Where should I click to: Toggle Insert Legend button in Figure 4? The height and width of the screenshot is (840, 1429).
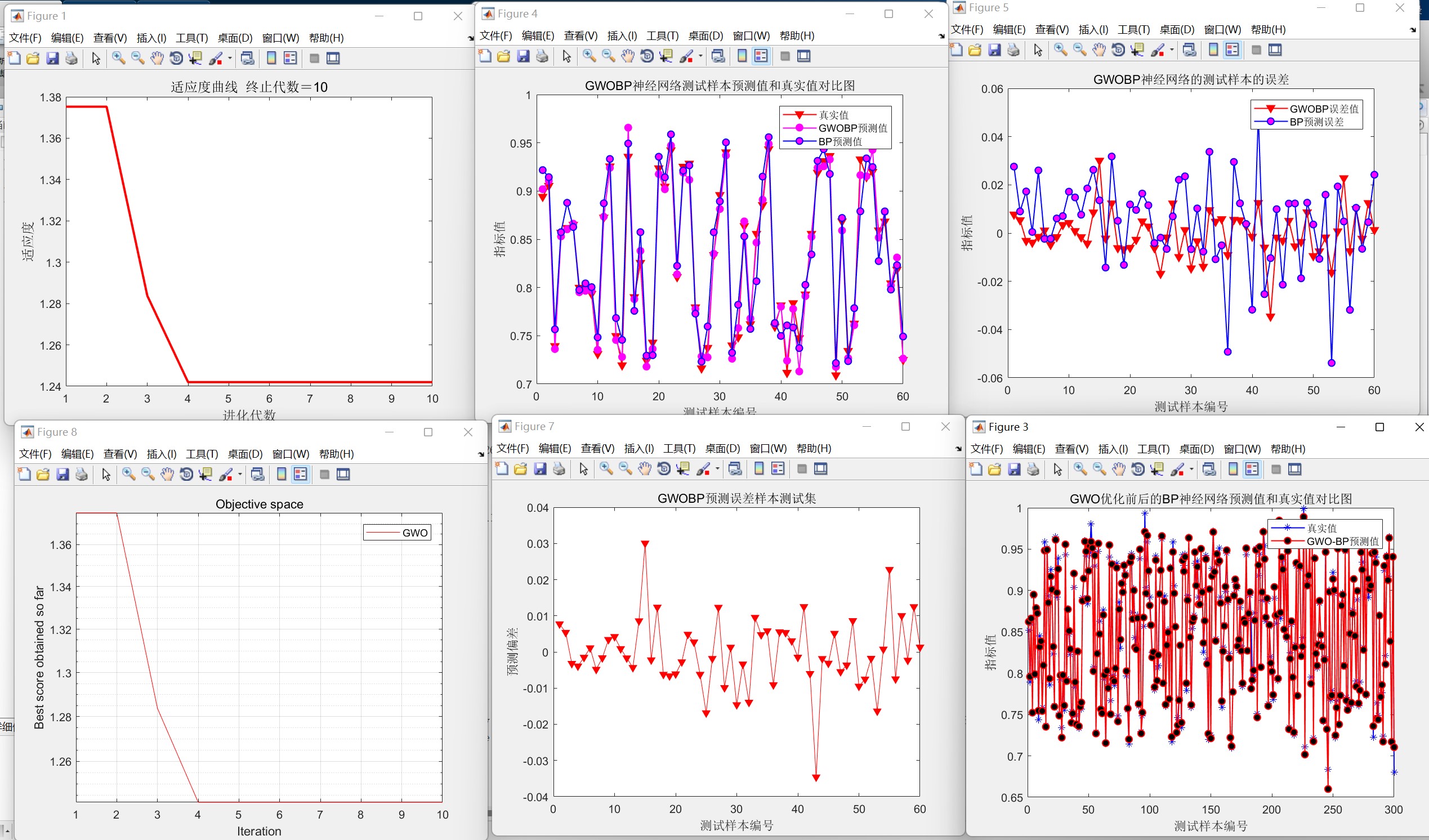point(761,56)
